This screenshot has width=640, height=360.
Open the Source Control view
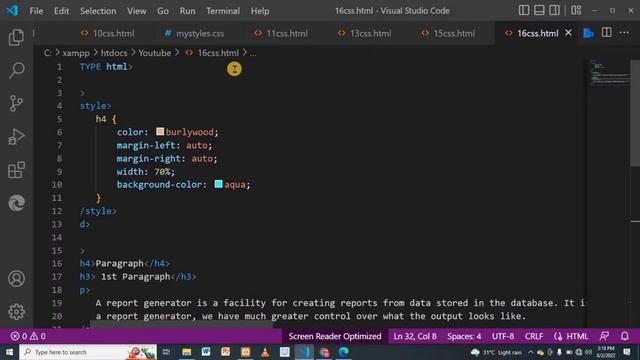pyautogui.click(x=16, y=103)
